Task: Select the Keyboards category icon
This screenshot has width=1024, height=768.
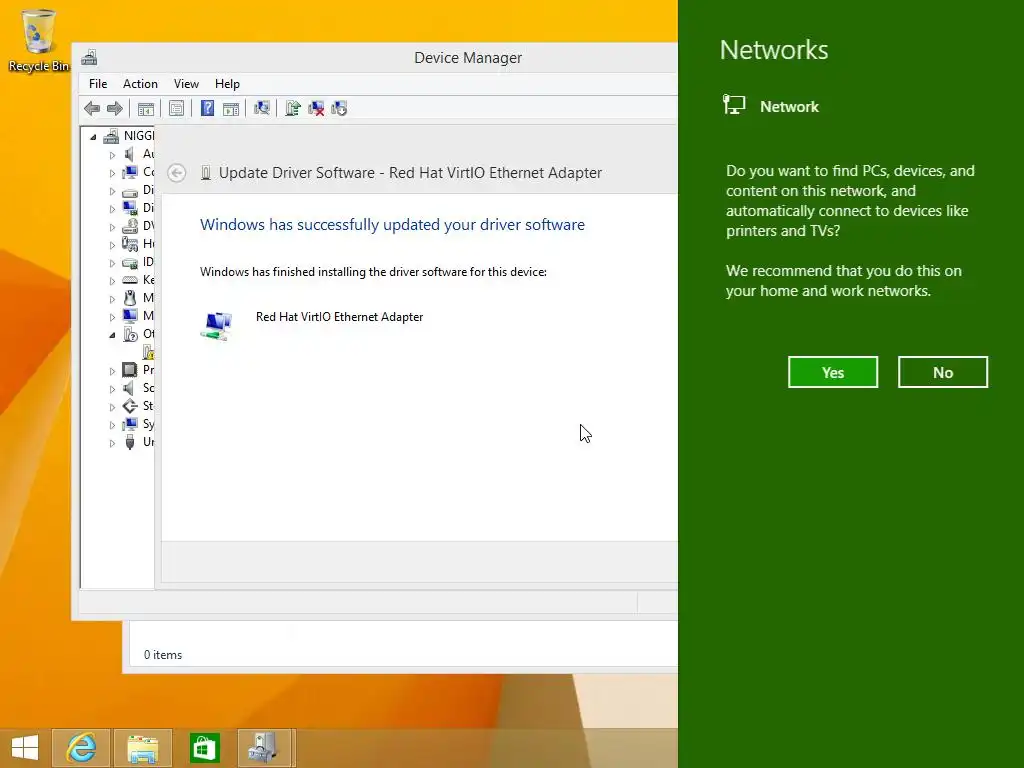Action: (x=130, y=280)
